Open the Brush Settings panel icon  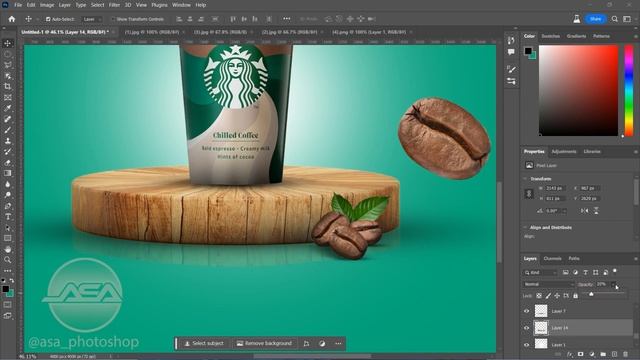pos(511,69)
